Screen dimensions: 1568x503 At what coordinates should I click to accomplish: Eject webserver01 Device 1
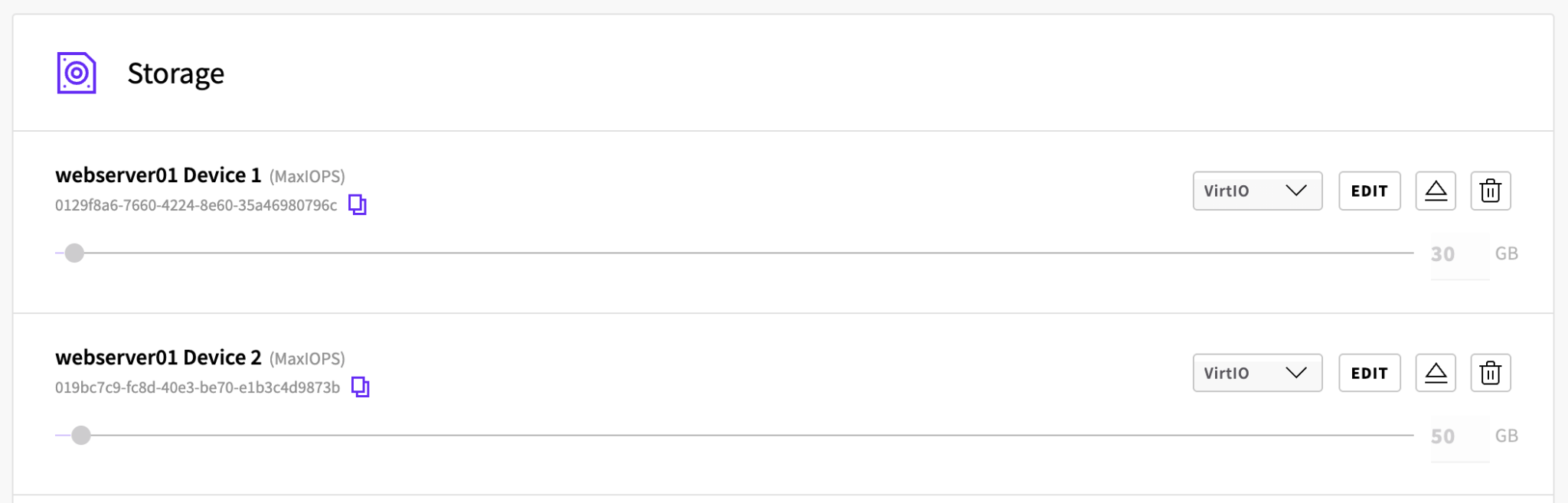1435,191
